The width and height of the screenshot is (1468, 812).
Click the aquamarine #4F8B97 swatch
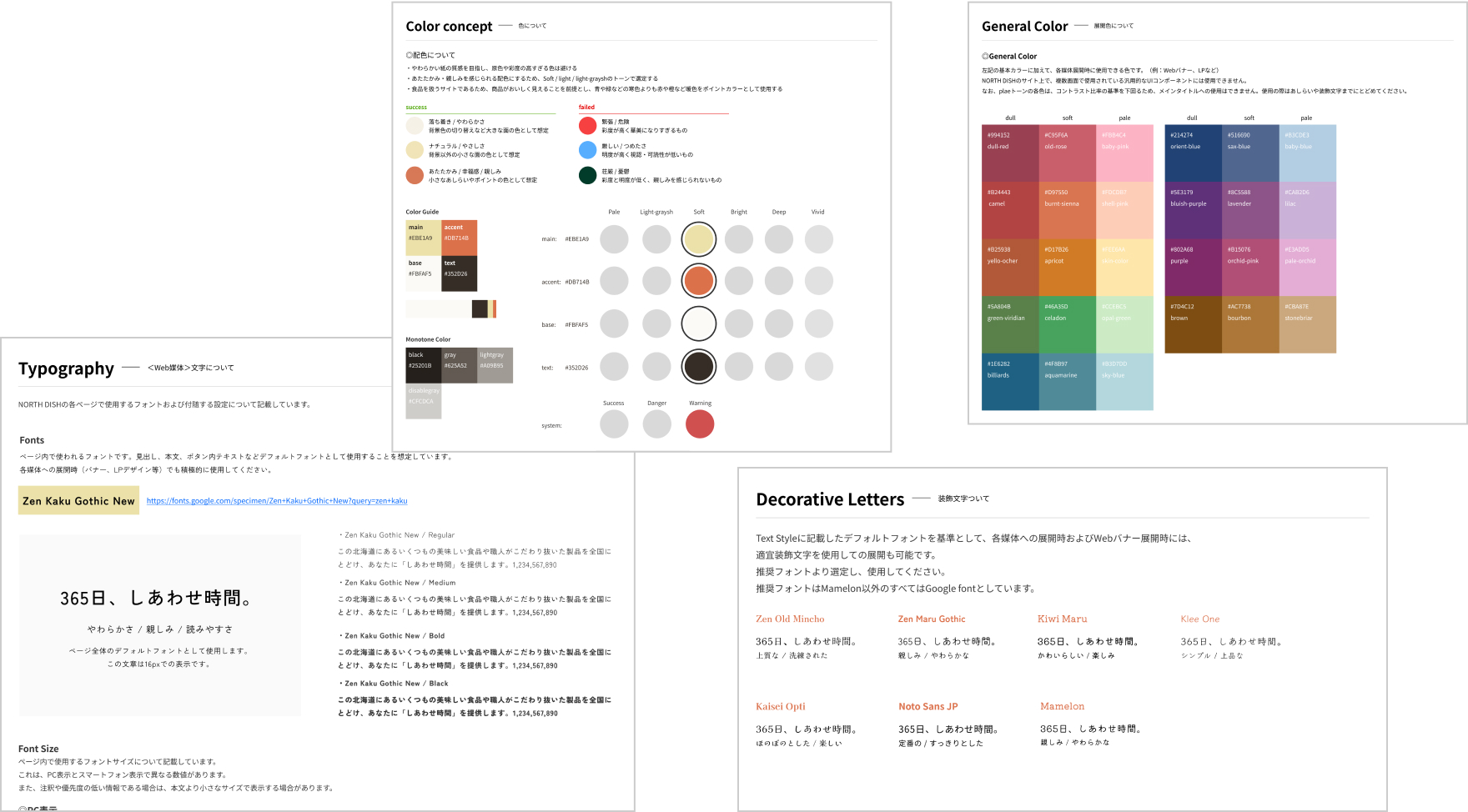point(1068,382)
